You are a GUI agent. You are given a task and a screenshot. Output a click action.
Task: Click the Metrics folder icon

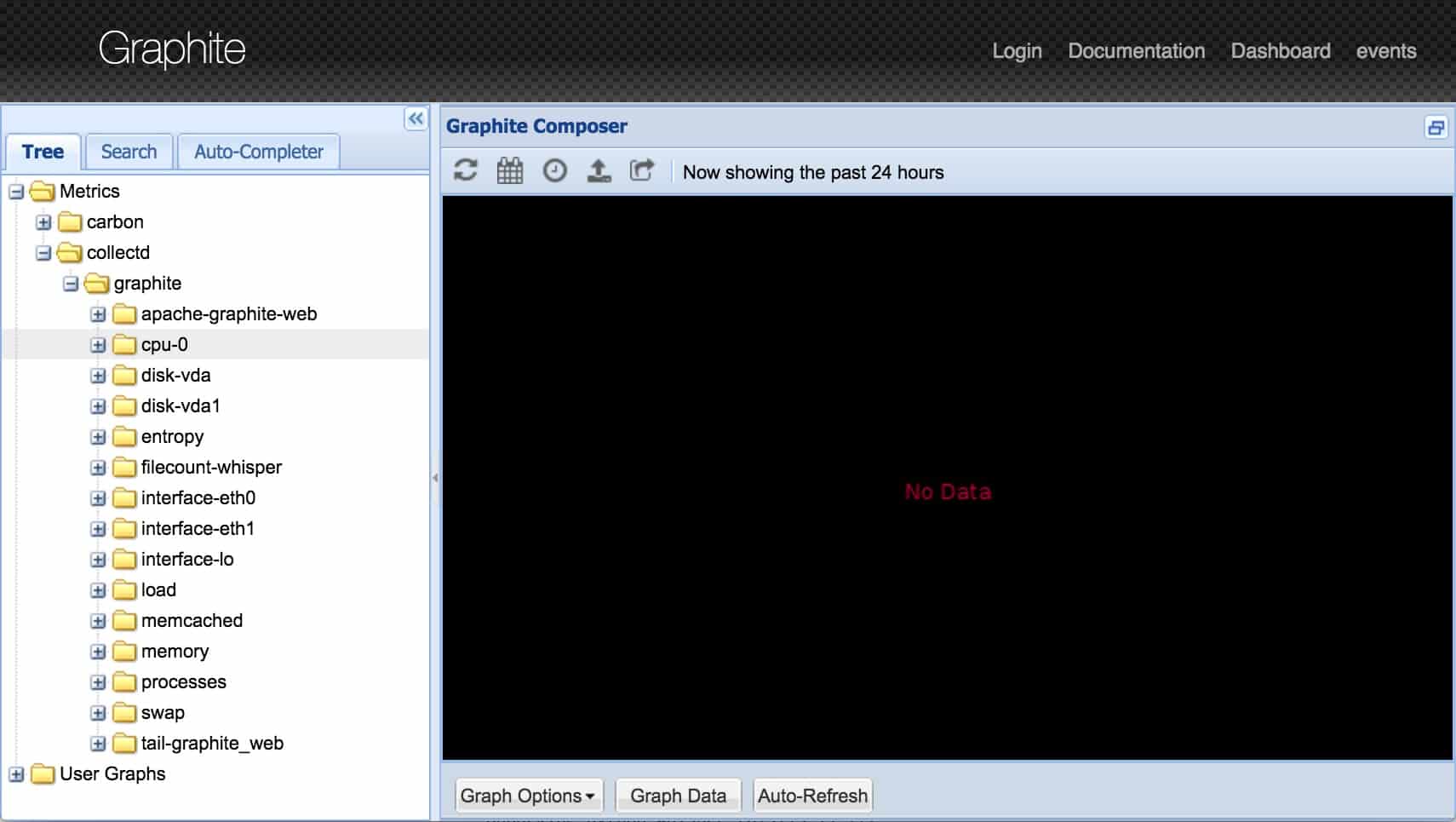click(43, 191)
